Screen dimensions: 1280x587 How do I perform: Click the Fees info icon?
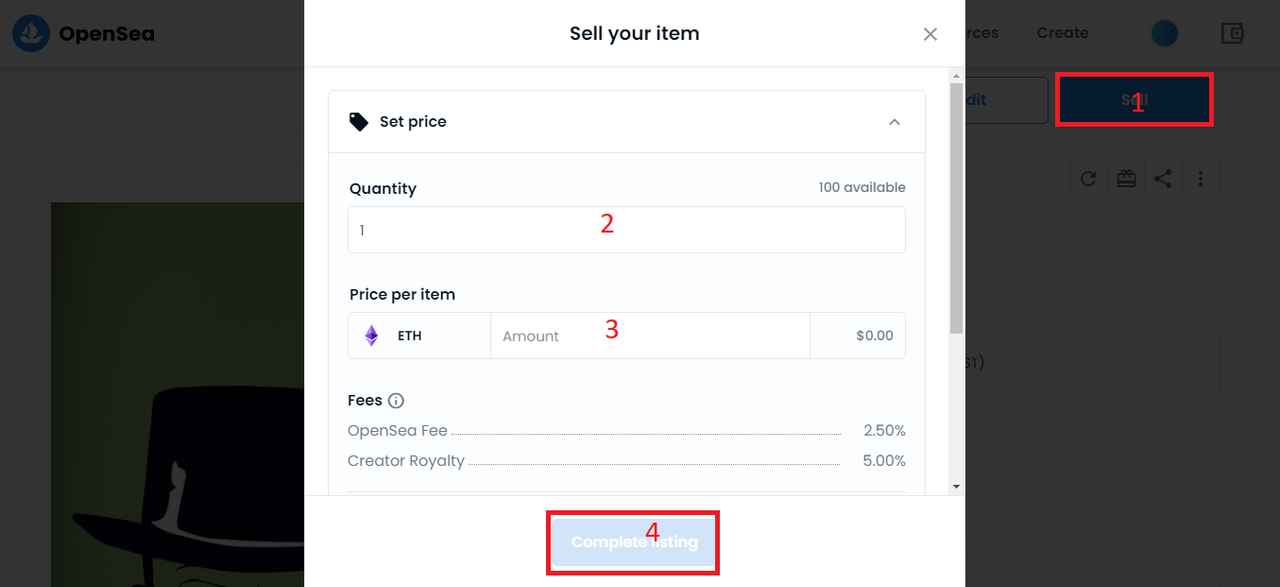click(x=396, y=401)
